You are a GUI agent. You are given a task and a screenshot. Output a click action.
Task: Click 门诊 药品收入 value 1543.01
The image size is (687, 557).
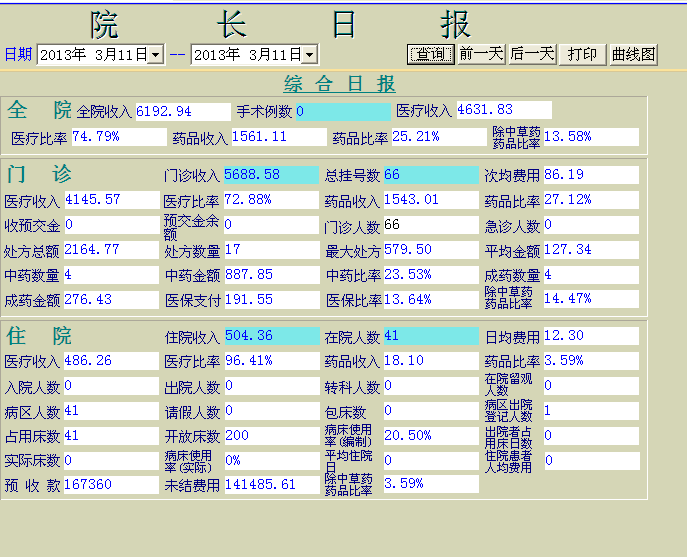431,200
